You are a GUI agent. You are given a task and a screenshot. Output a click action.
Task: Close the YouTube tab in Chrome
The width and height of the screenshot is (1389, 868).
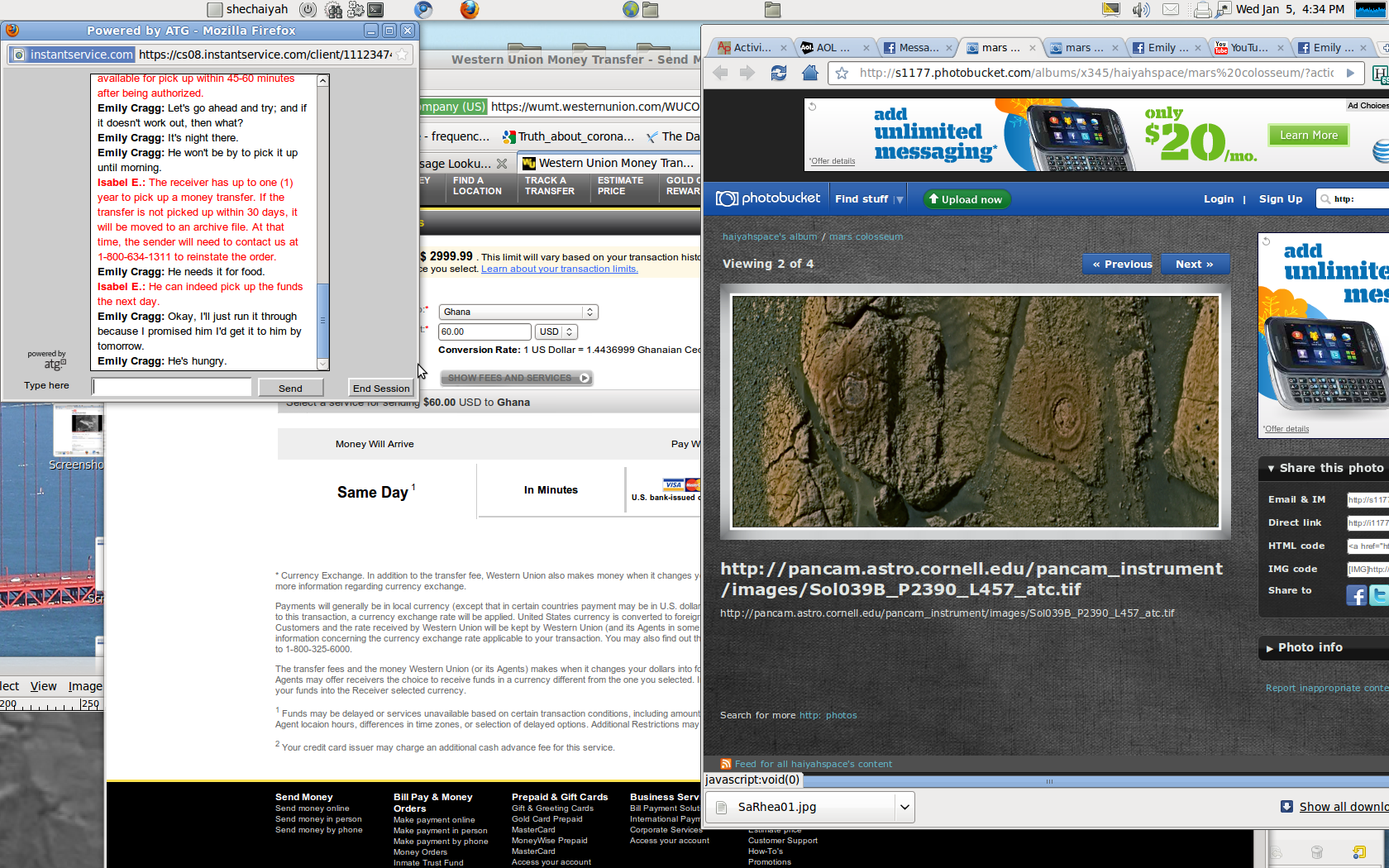tap(1280, 48)
